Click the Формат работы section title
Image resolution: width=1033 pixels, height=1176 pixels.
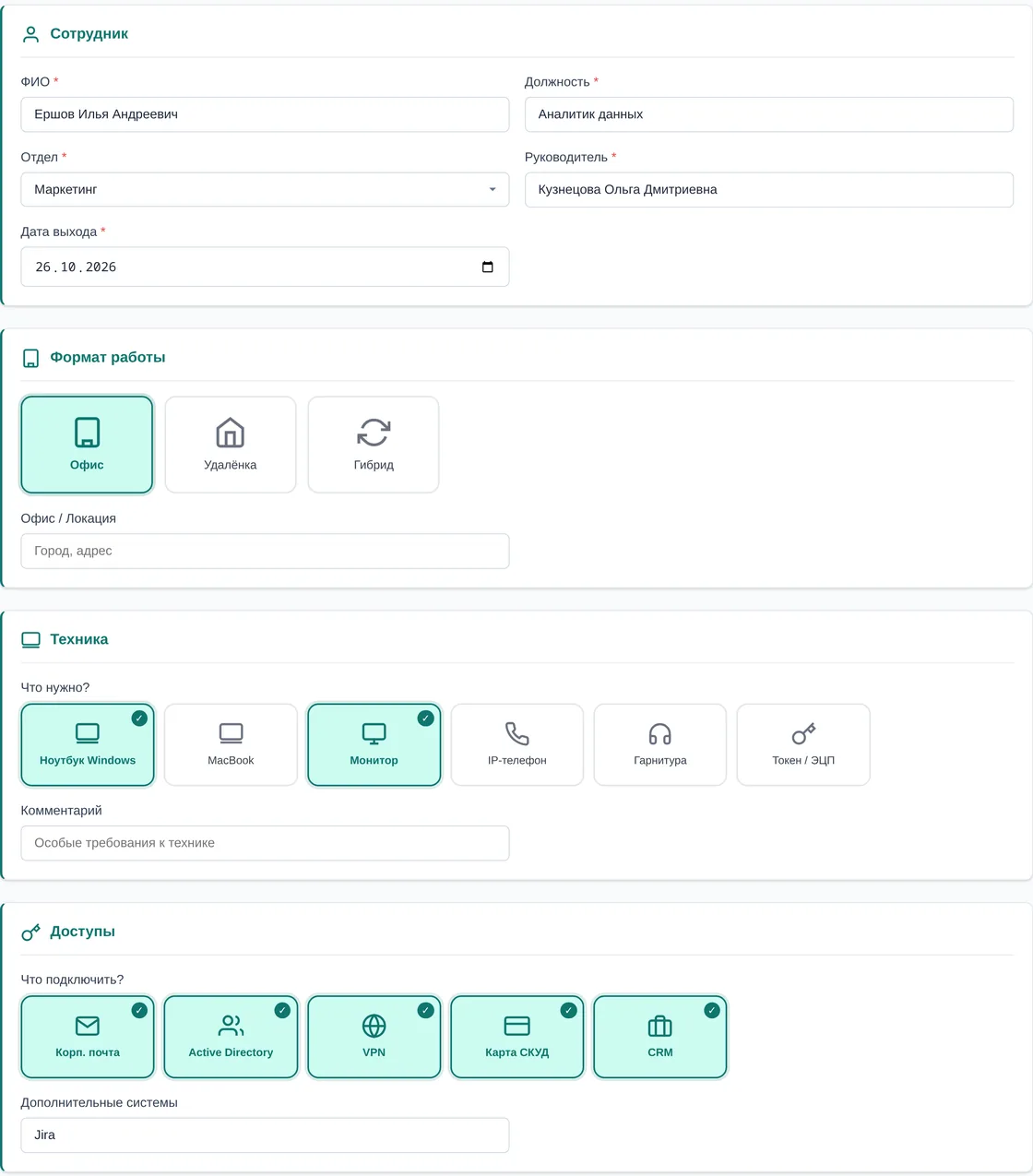(x=108, y=358)
